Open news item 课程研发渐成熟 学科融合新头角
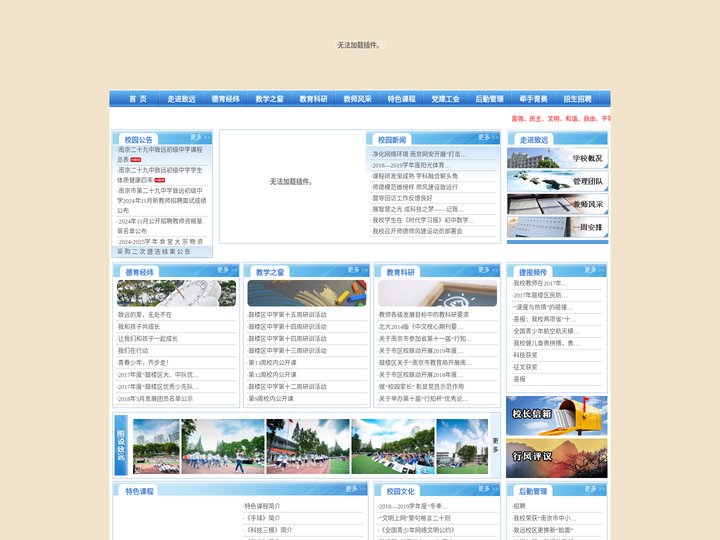This screenshot has height=540, width=720. 415,176
